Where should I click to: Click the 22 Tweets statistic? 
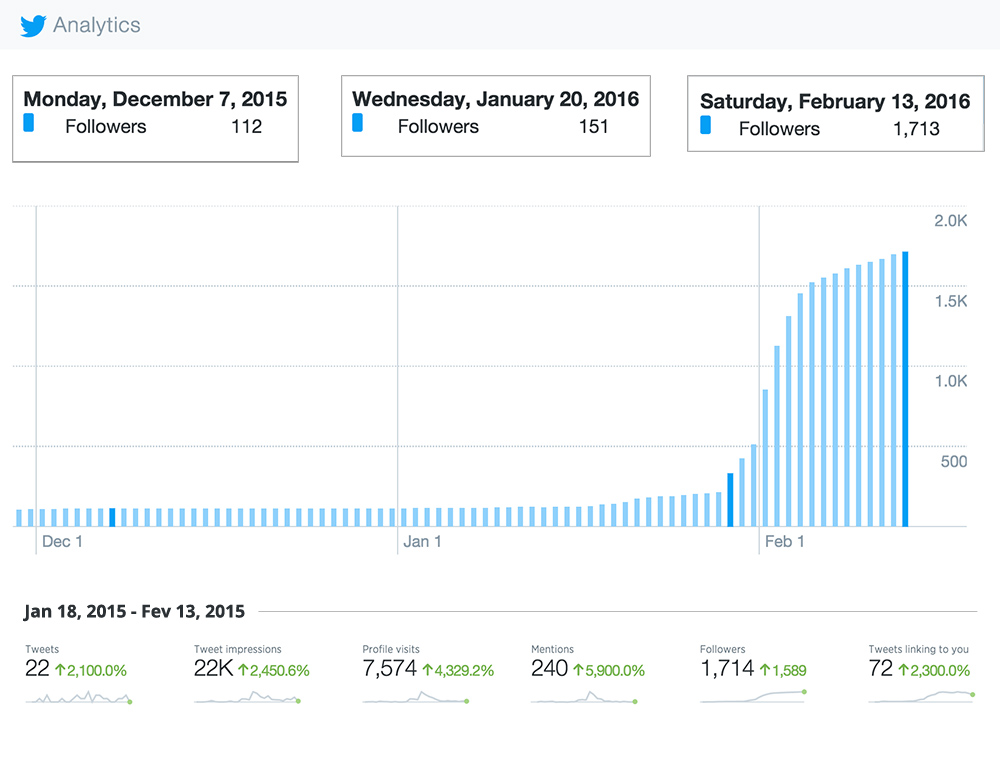(36, 668)
